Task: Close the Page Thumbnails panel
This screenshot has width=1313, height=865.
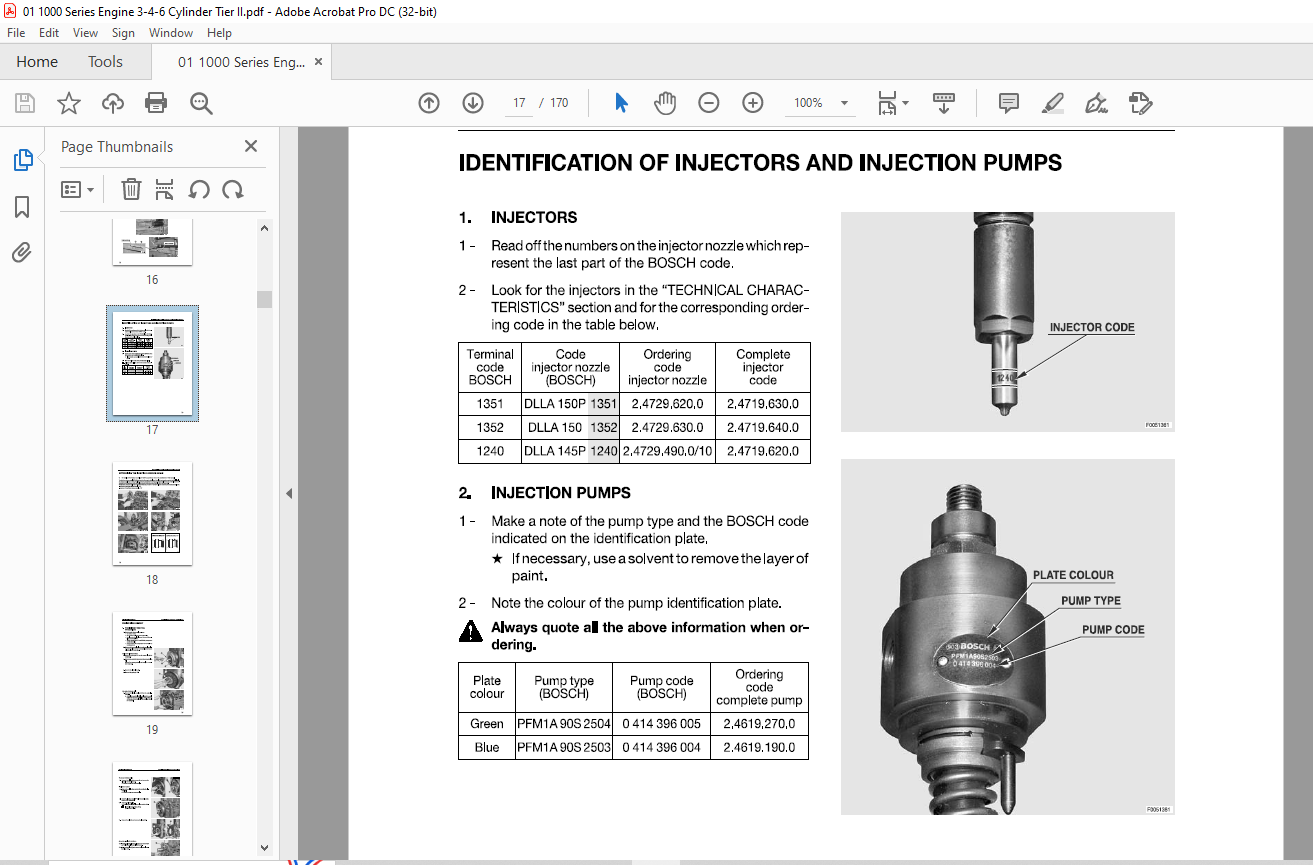Action: [251, 146]
